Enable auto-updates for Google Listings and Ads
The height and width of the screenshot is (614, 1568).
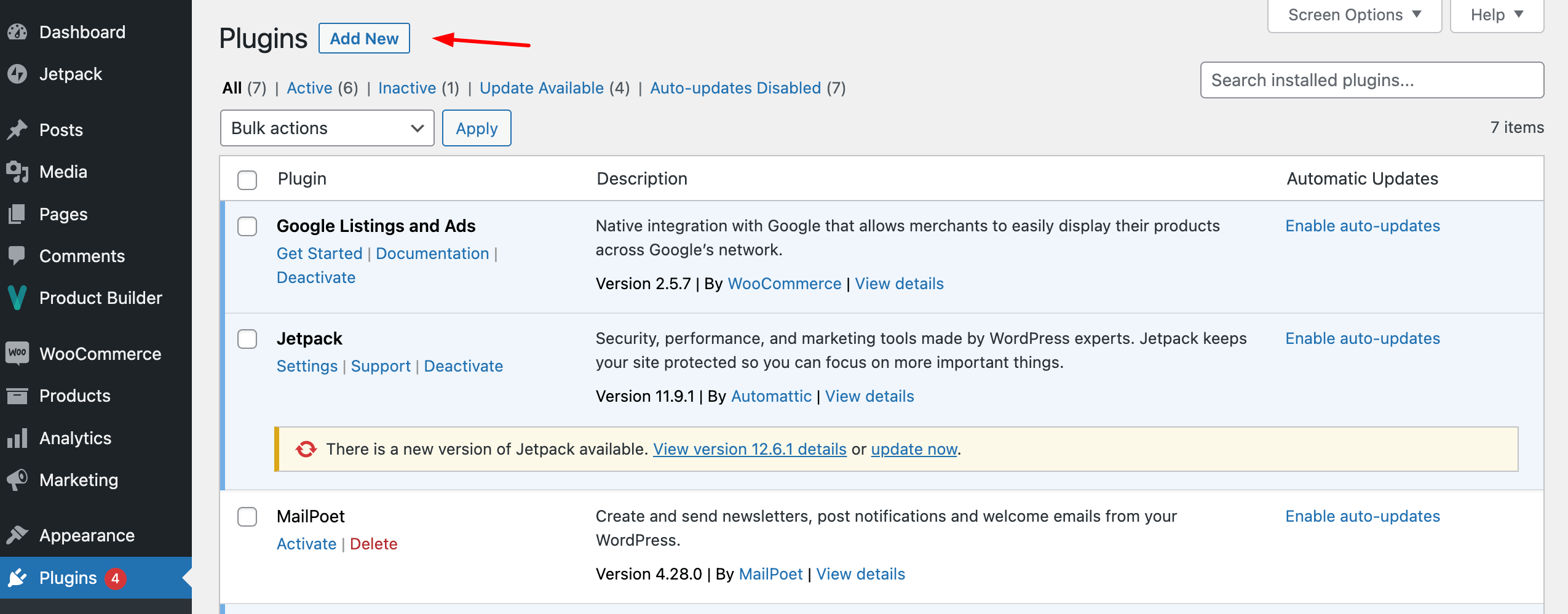1363,226
